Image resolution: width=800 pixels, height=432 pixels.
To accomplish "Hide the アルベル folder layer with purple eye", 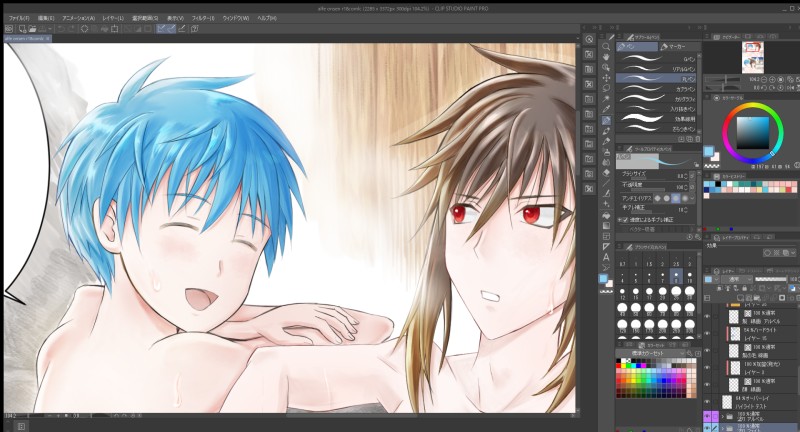I will pos(707,417).
